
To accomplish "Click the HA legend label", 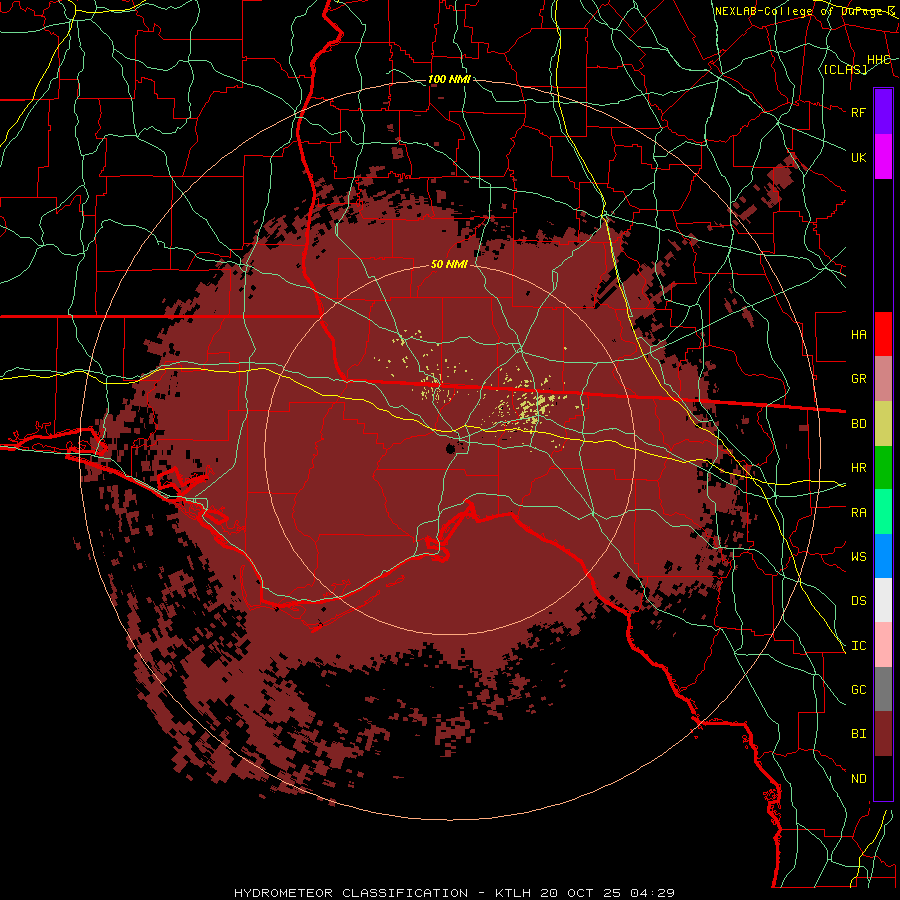I will [858, 335].
